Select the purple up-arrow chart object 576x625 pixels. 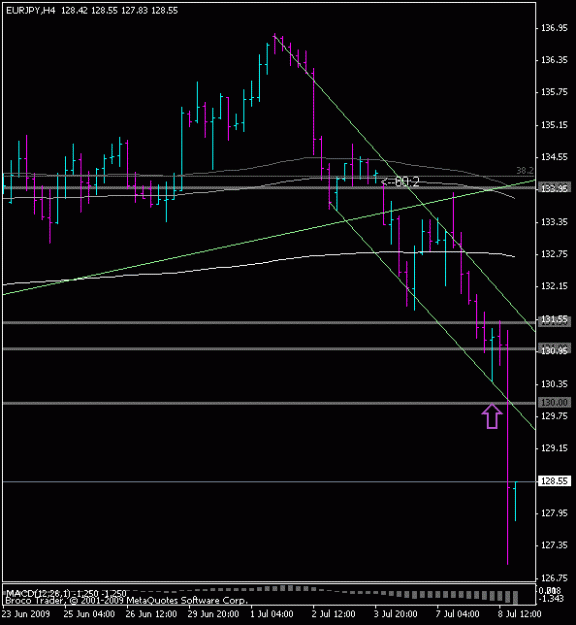pyautogui.click(x=492, y=416)
